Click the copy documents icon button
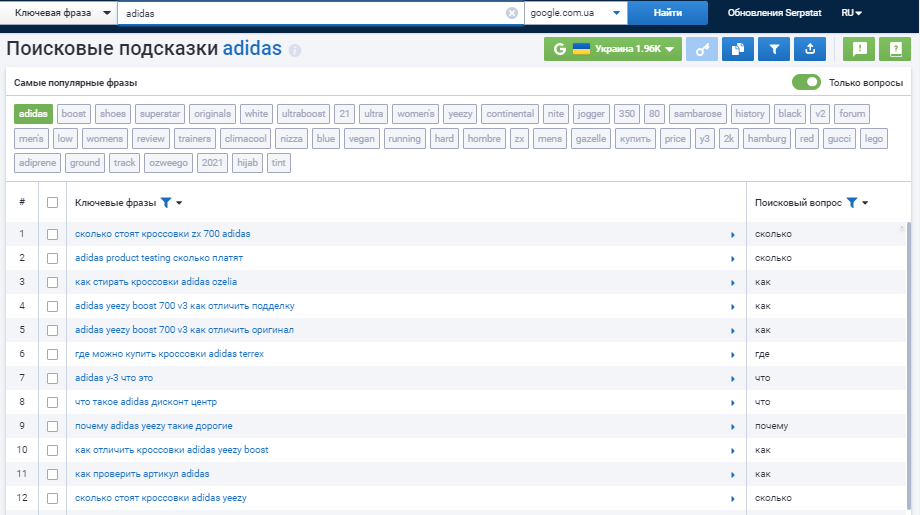The height and width of the screenshot is (515, 920). click(738, 49)
